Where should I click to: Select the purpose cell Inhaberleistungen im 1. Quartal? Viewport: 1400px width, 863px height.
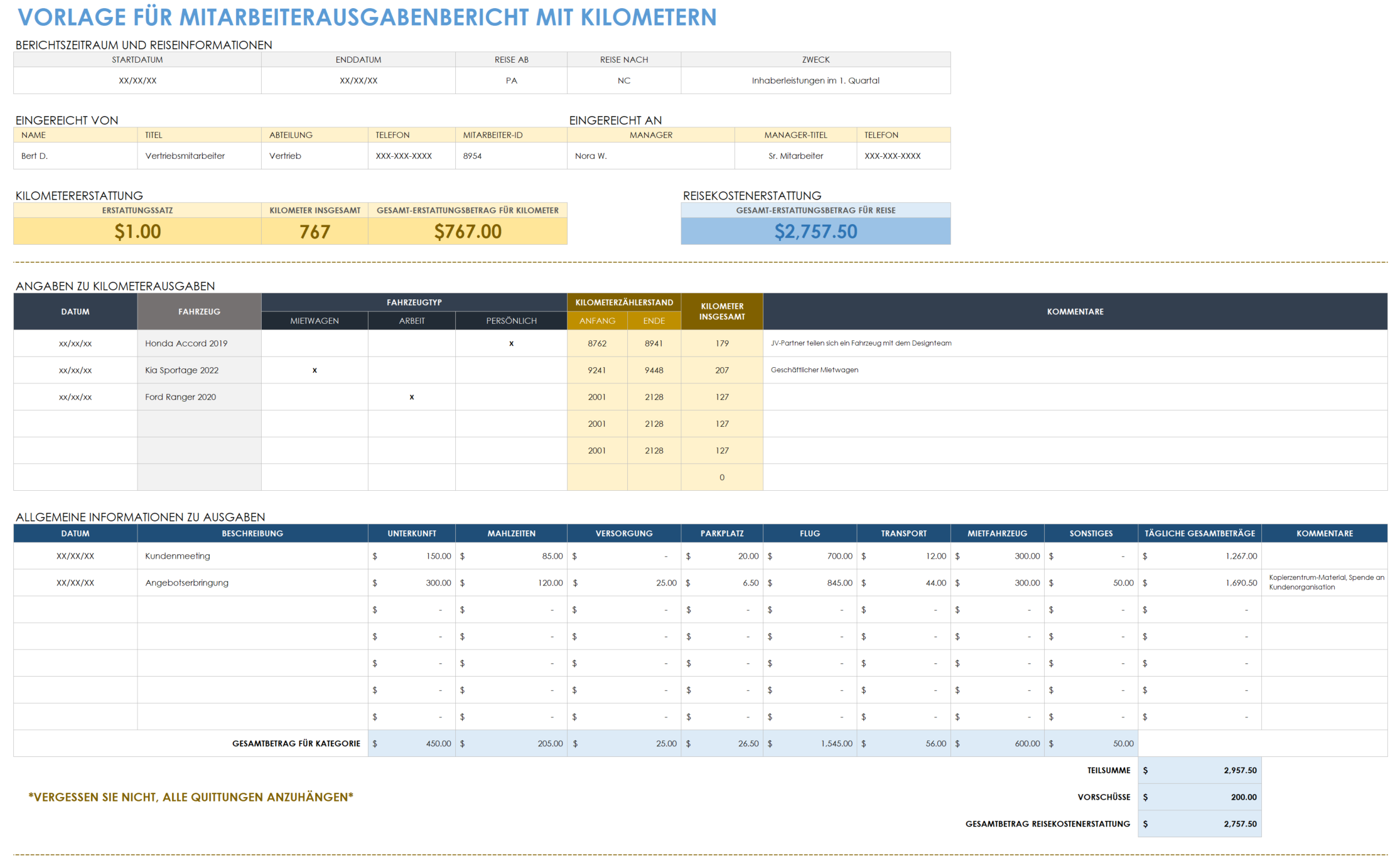(816, 80)
